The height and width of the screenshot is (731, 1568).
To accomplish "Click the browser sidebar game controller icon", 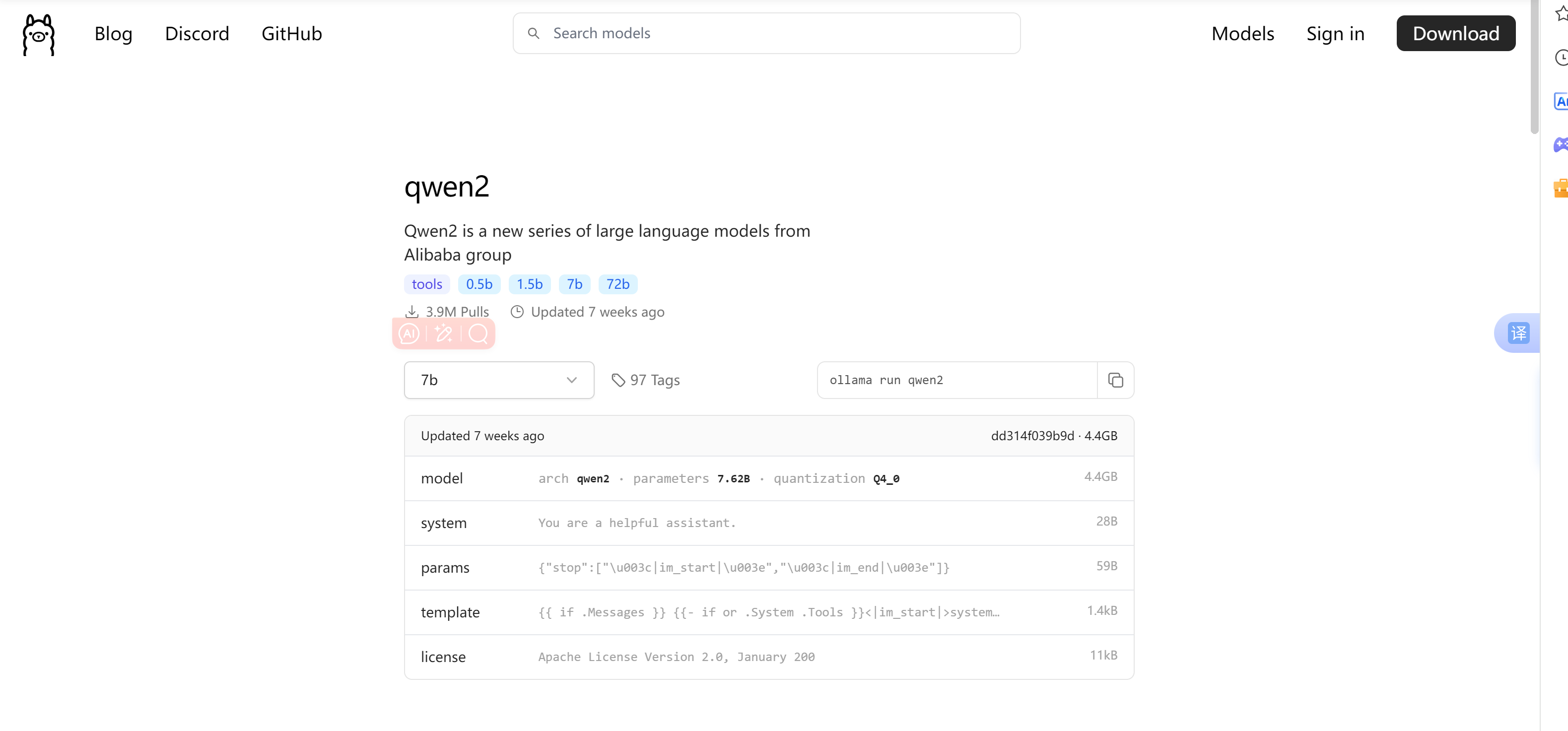I will point(1561,144).
